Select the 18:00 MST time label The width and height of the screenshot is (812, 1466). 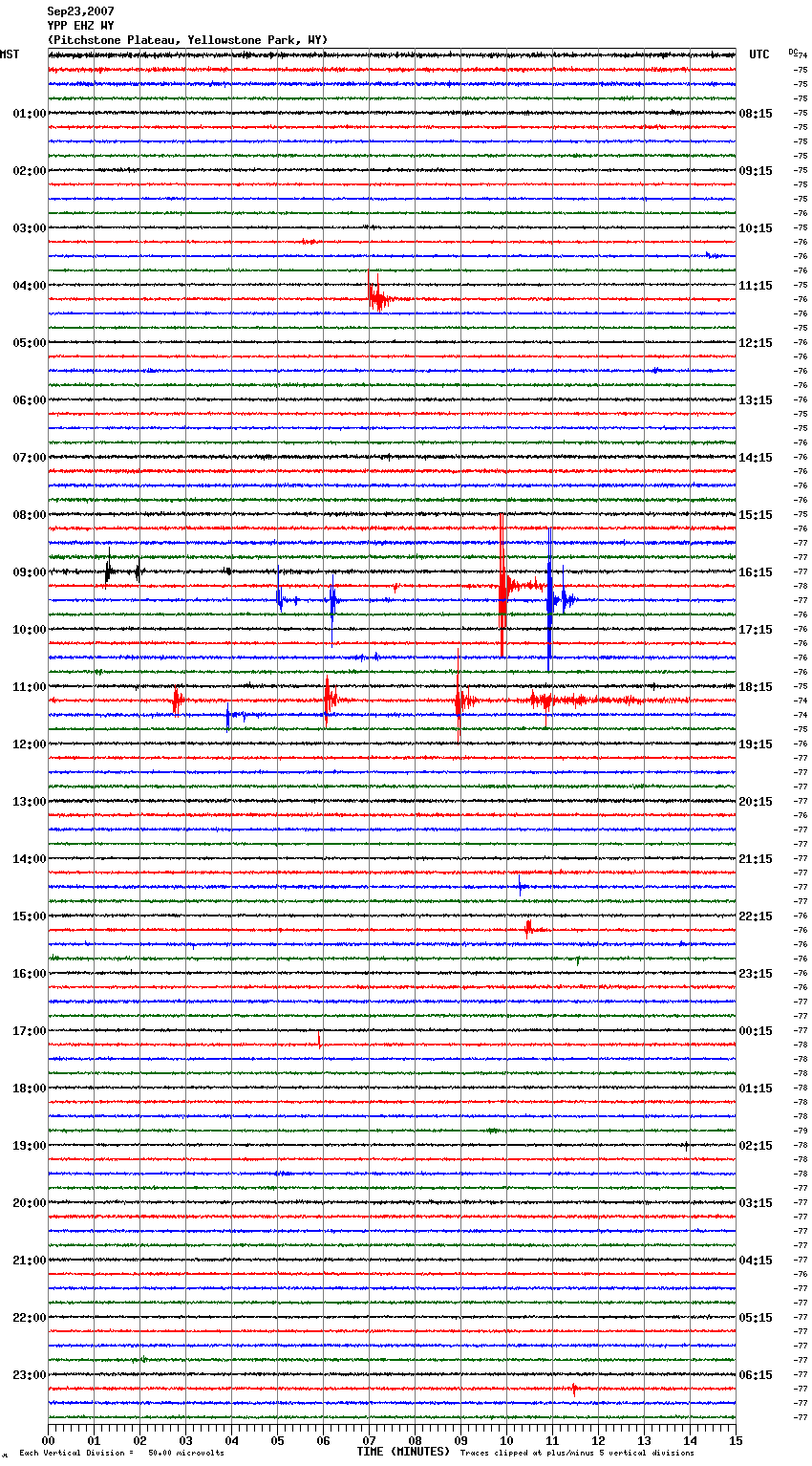click(x=30, y=1089)
